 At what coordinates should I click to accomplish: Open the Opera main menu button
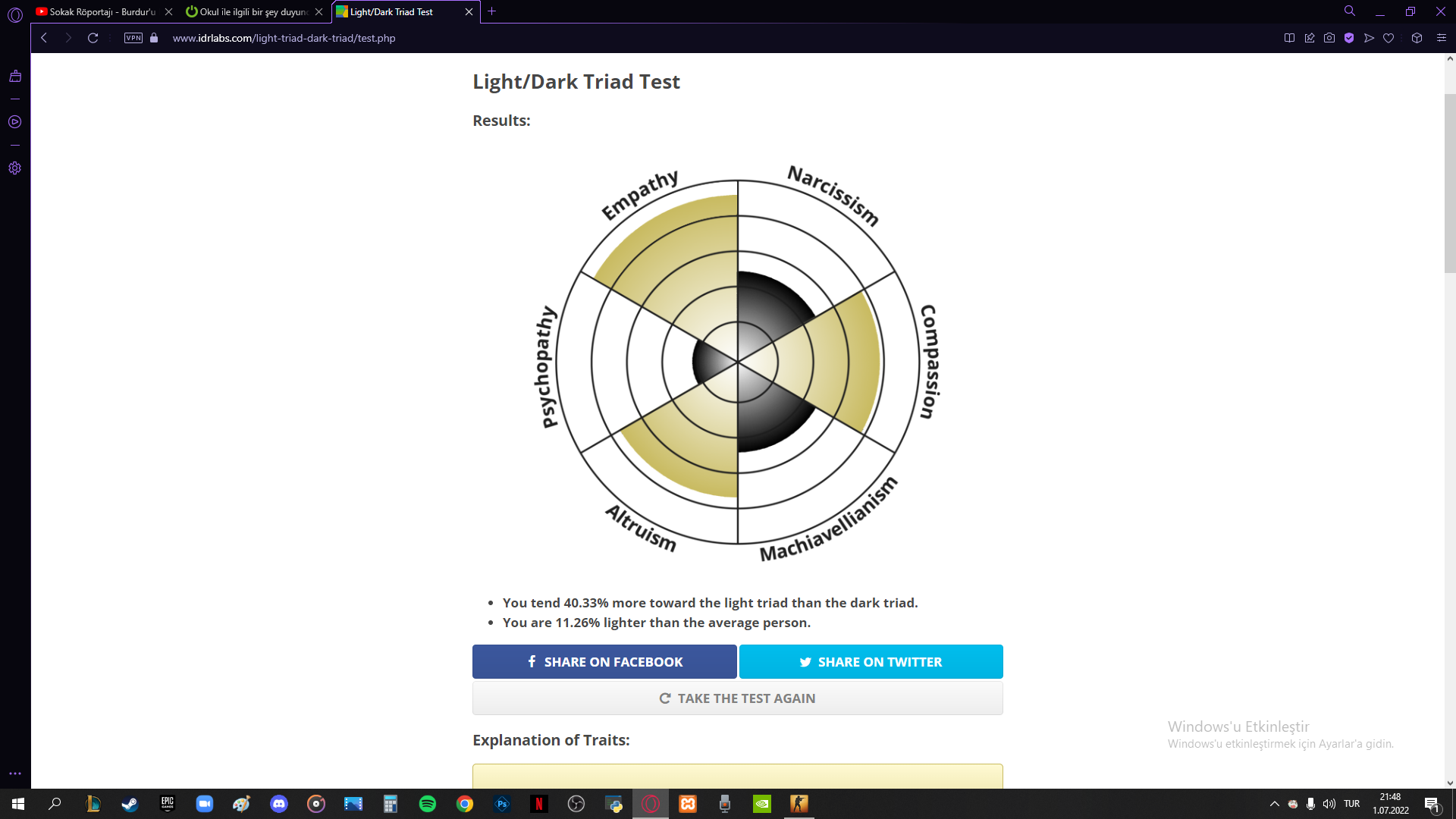coord(14,14)
